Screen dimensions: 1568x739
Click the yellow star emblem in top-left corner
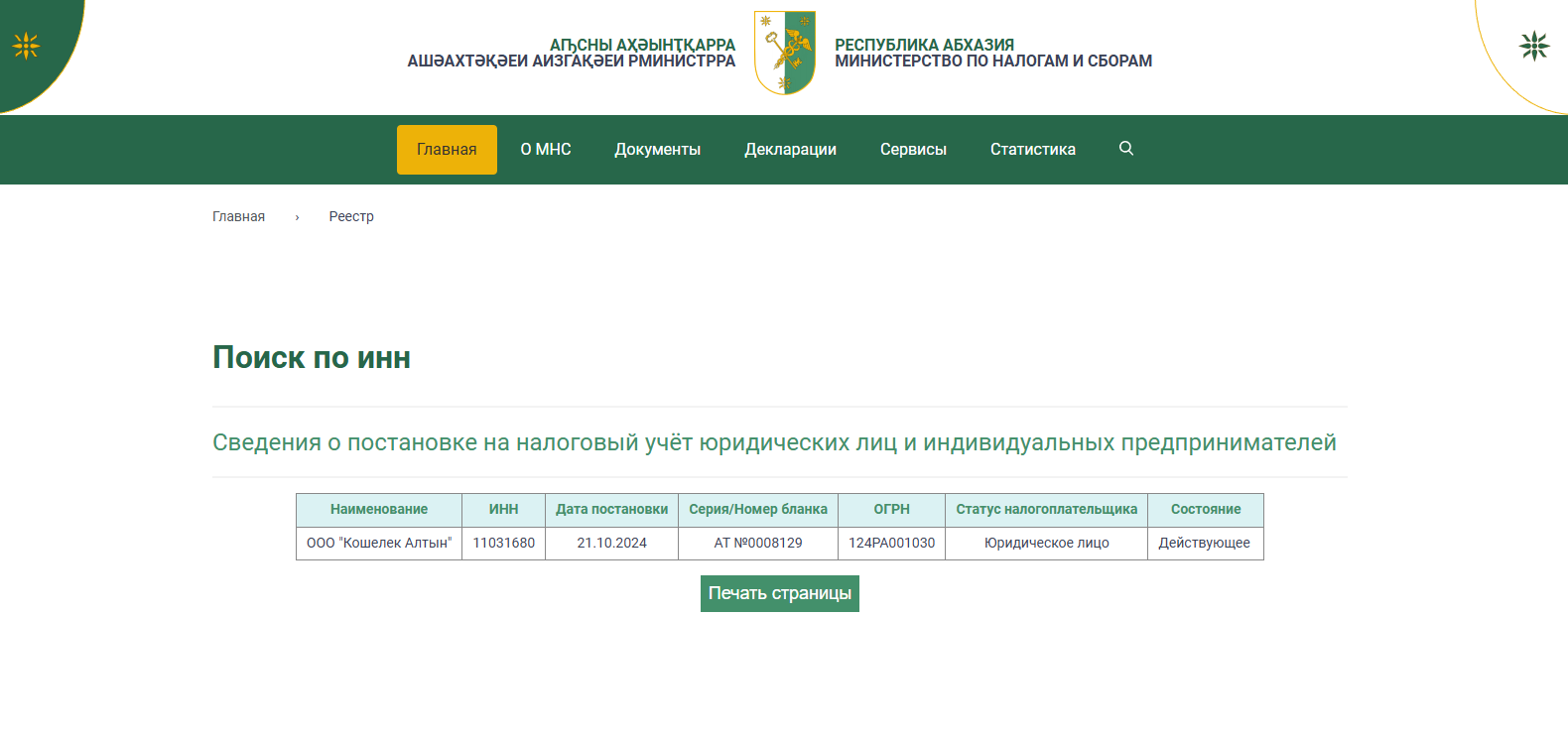[26, 46]
